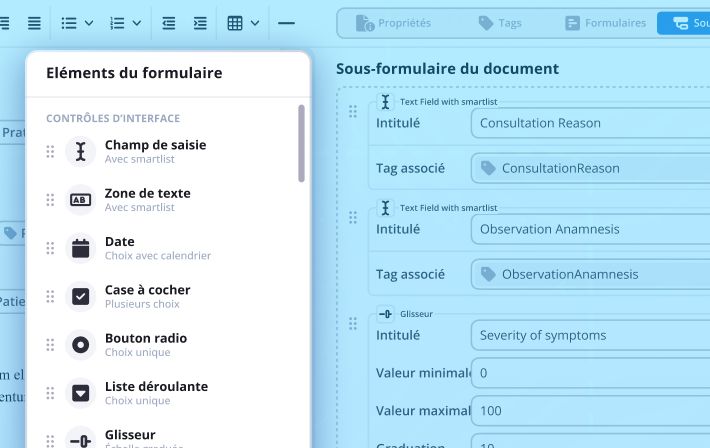This screenshot has width=710, height=448.
Task: Grab handle of Consultation Reason form block
Action: tap(353, 111)
